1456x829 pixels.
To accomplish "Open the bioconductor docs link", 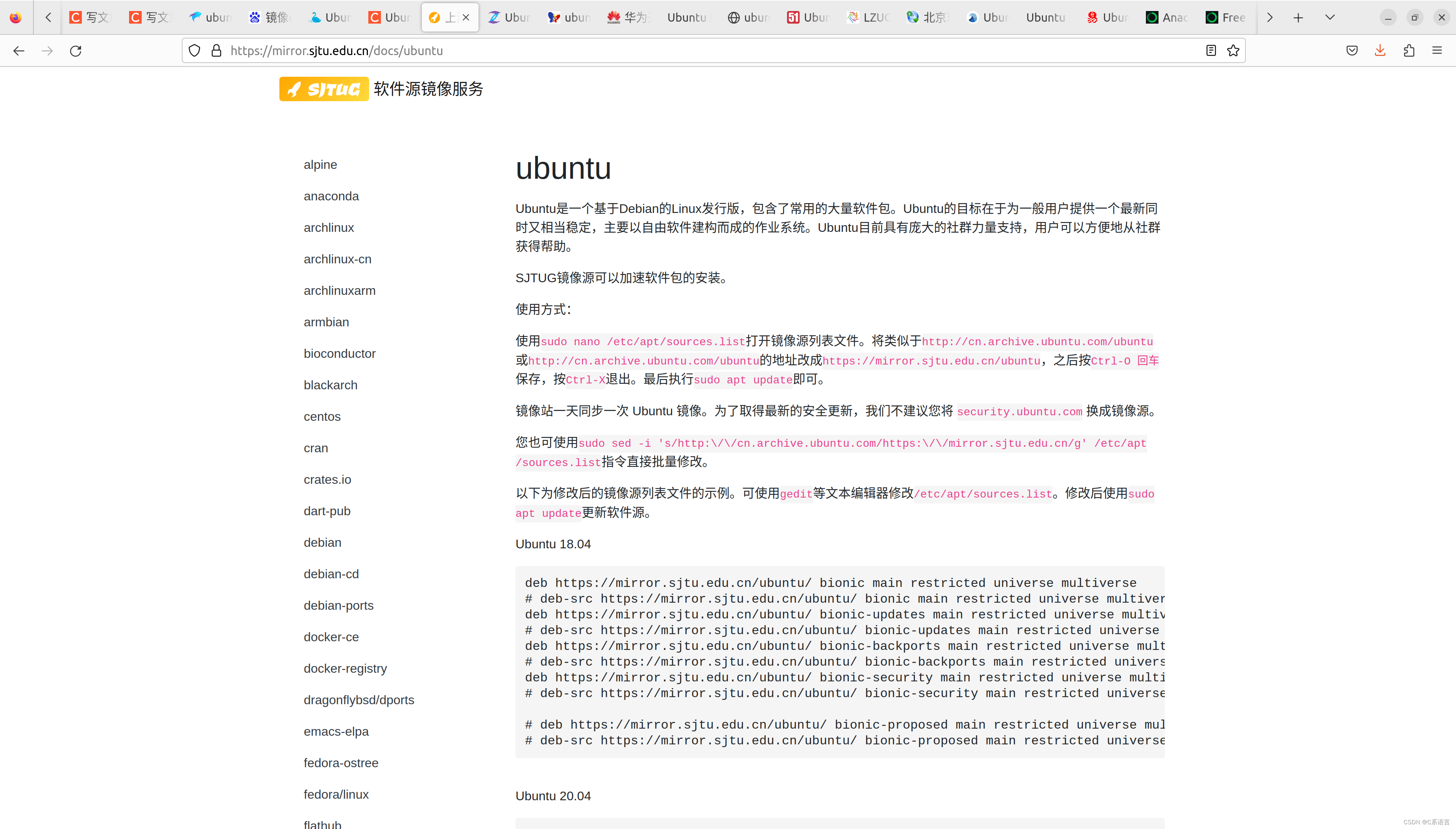I will [x=340, y=353].
